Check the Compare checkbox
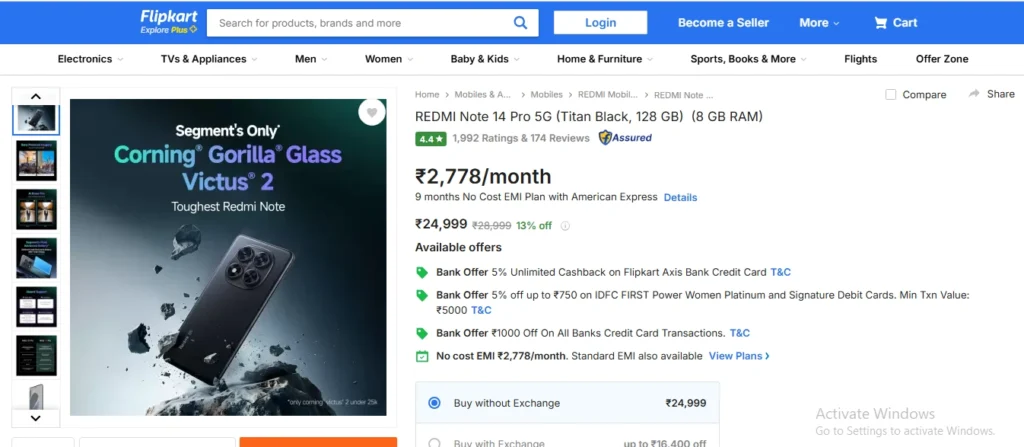The image size is (1024, 447). click(x=891, y=94)
